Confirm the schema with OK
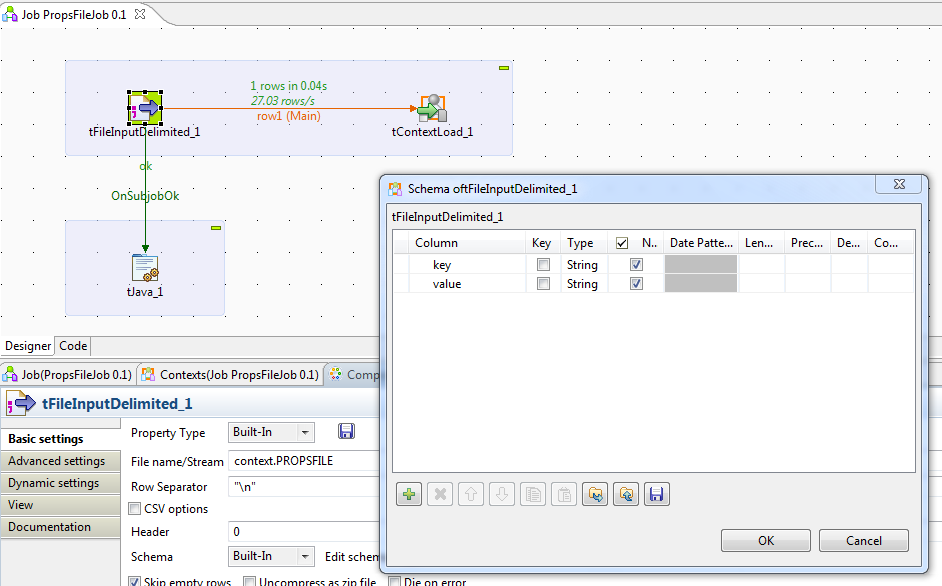 pos(765,540)
